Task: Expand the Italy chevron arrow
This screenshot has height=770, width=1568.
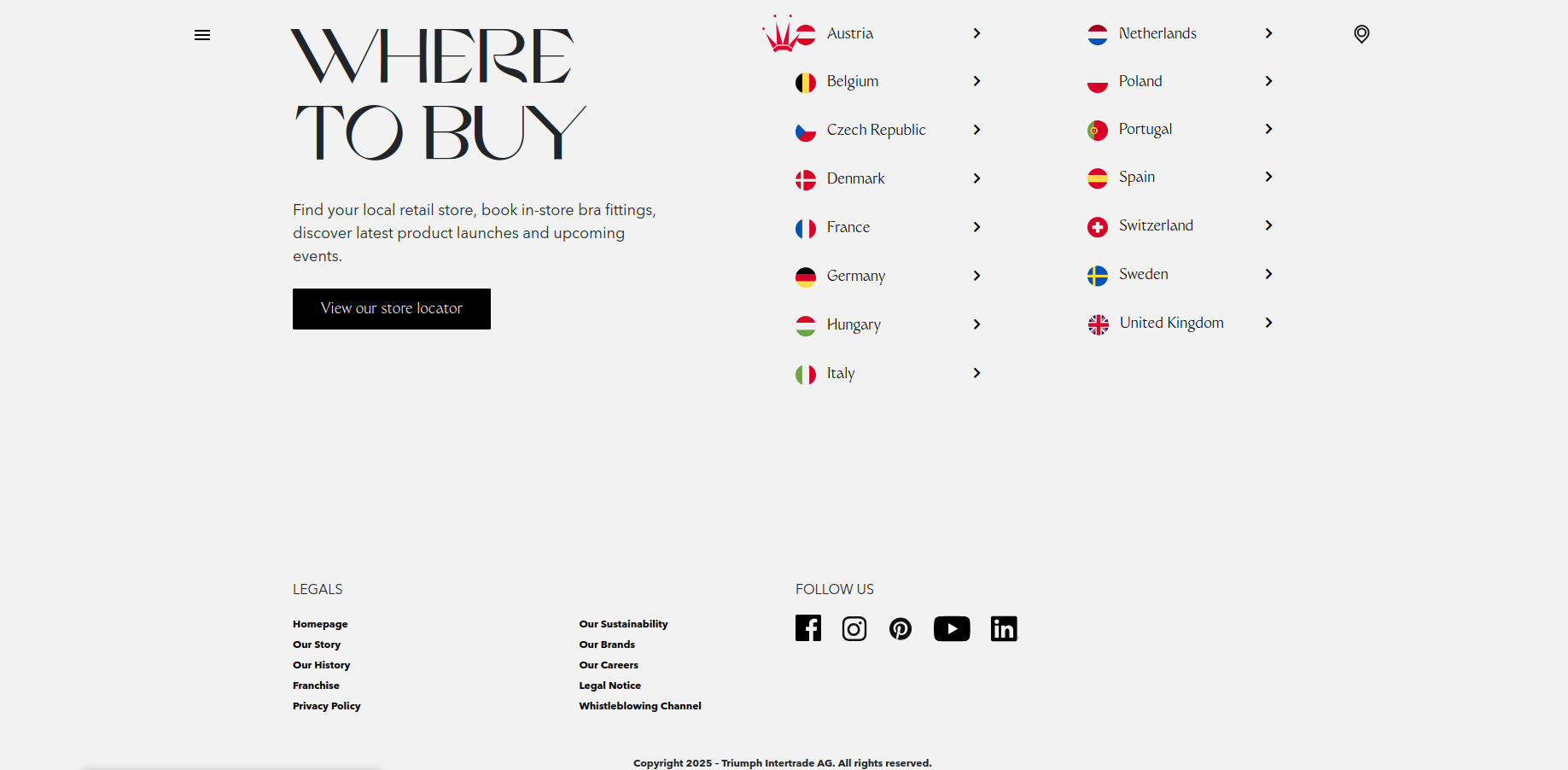Action: coord(976,373)
